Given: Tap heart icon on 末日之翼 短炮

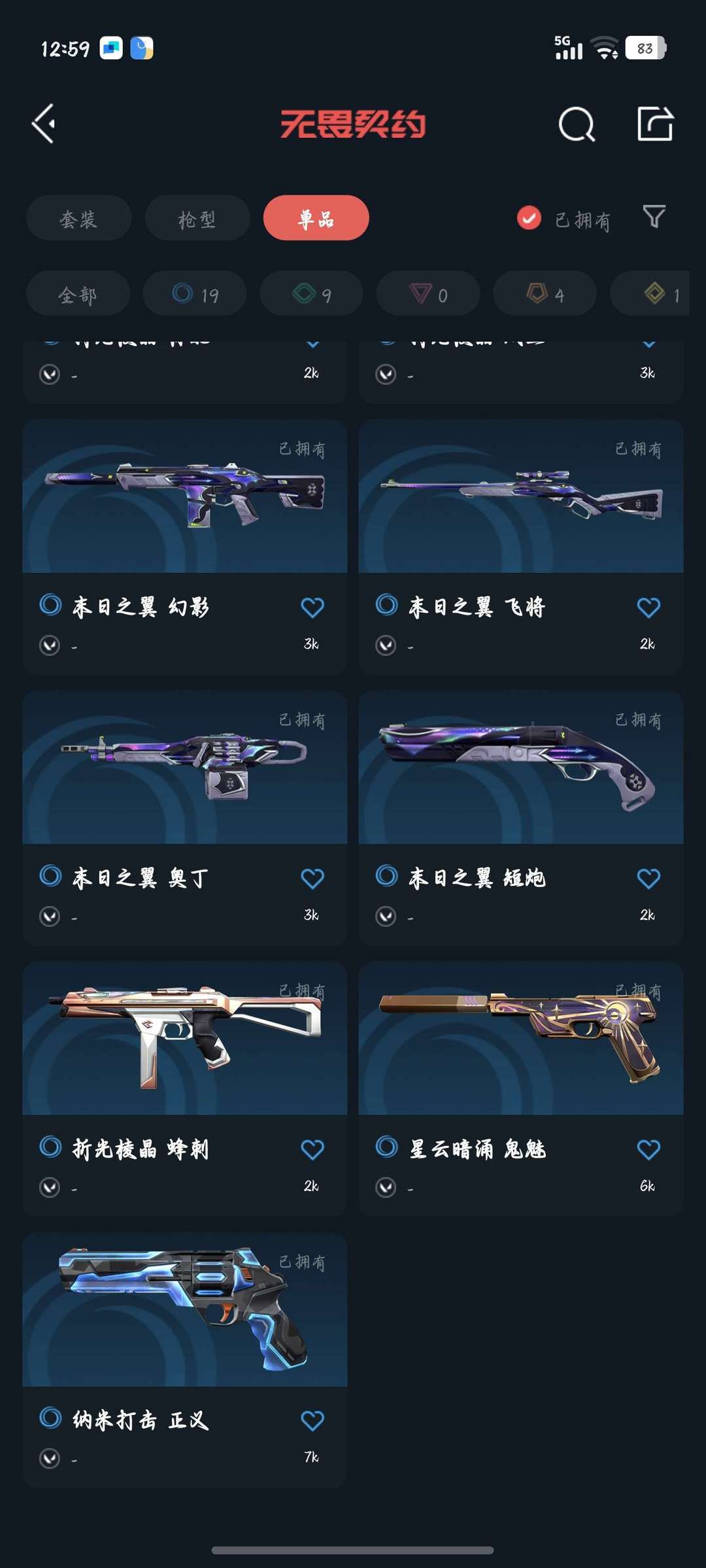Looking at the screenshot, I should (x=648, y=879).
